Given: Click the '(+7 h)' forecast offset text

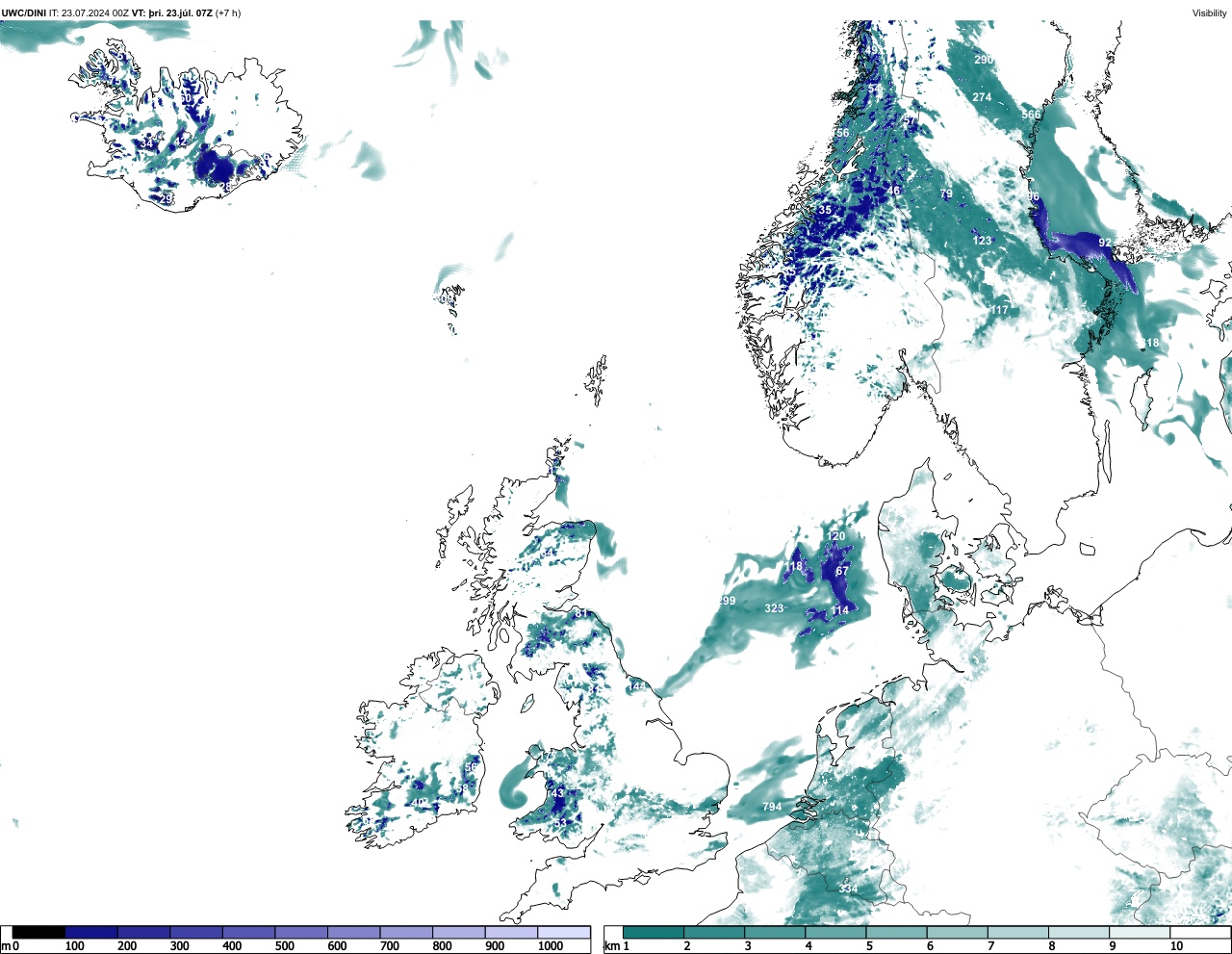Looking at the screenshot, I should [x=228, y=13].
